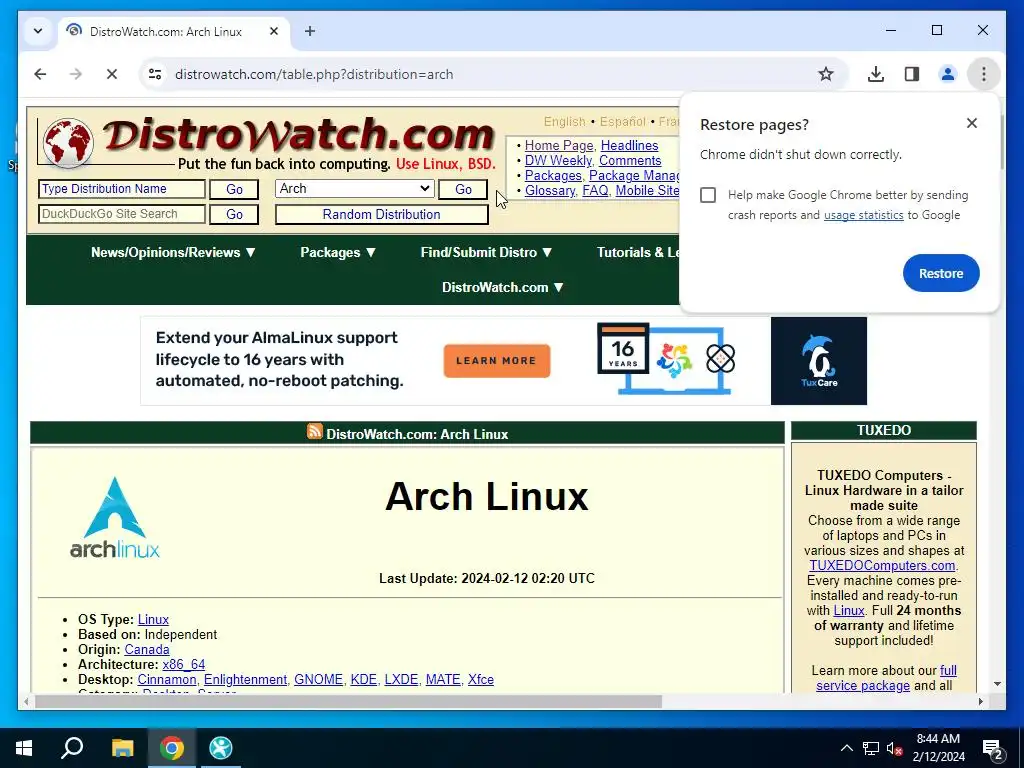Click the Arch Linux logo image
Image resolution: width=1024 pixels, height=768 pixels.
point(115,518)
